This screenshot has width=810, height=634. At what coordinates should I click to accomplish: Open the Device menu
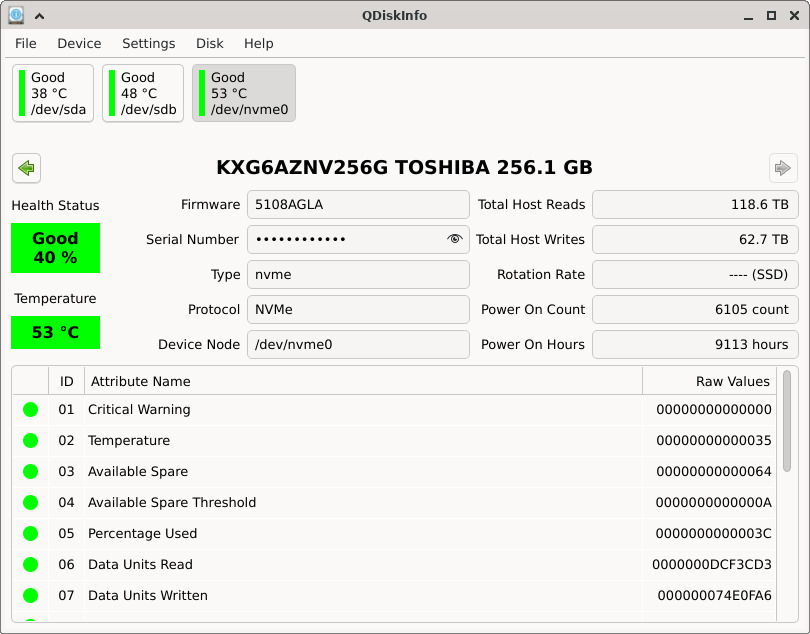pos(79,43)
